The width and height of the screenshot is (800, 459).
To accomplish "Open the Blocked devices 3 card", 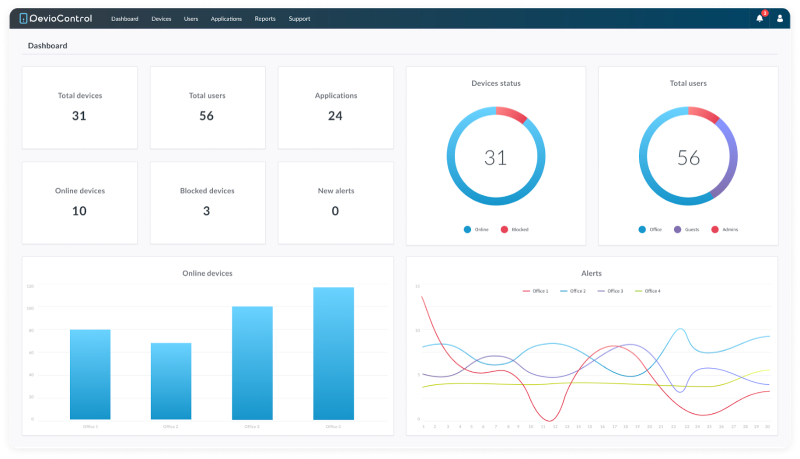I will [x=208, y=203].
